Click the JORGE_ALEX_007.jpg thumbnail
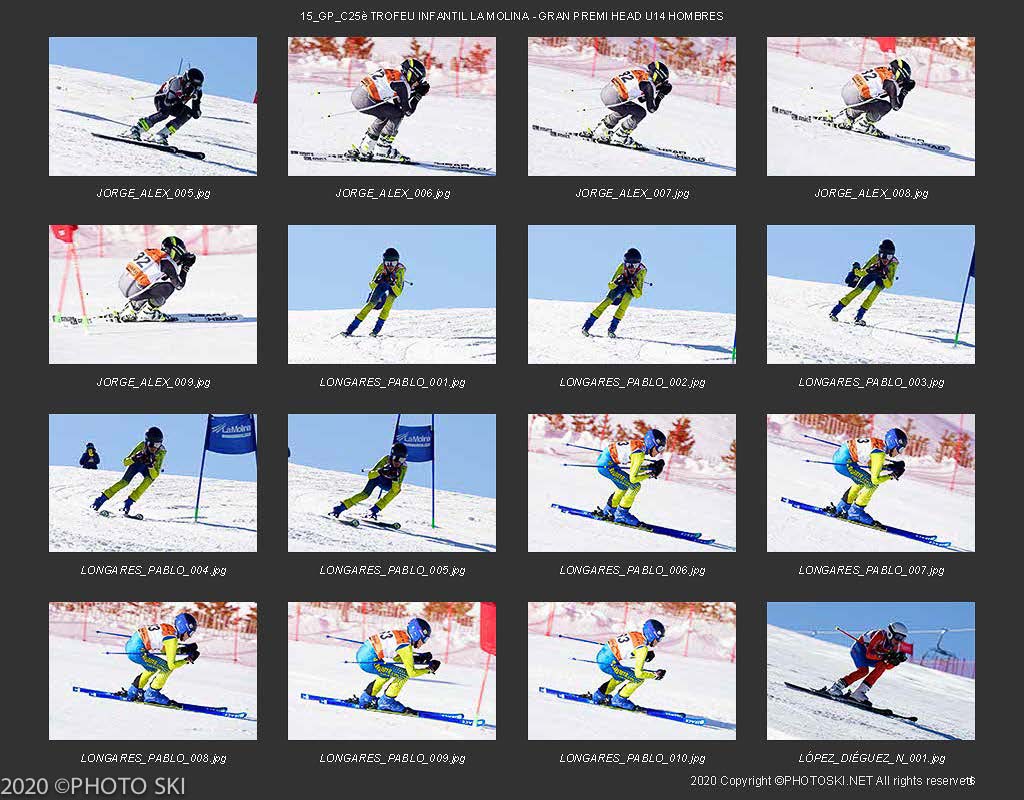This screenshot has width=1024, height=800. point(632,106)
